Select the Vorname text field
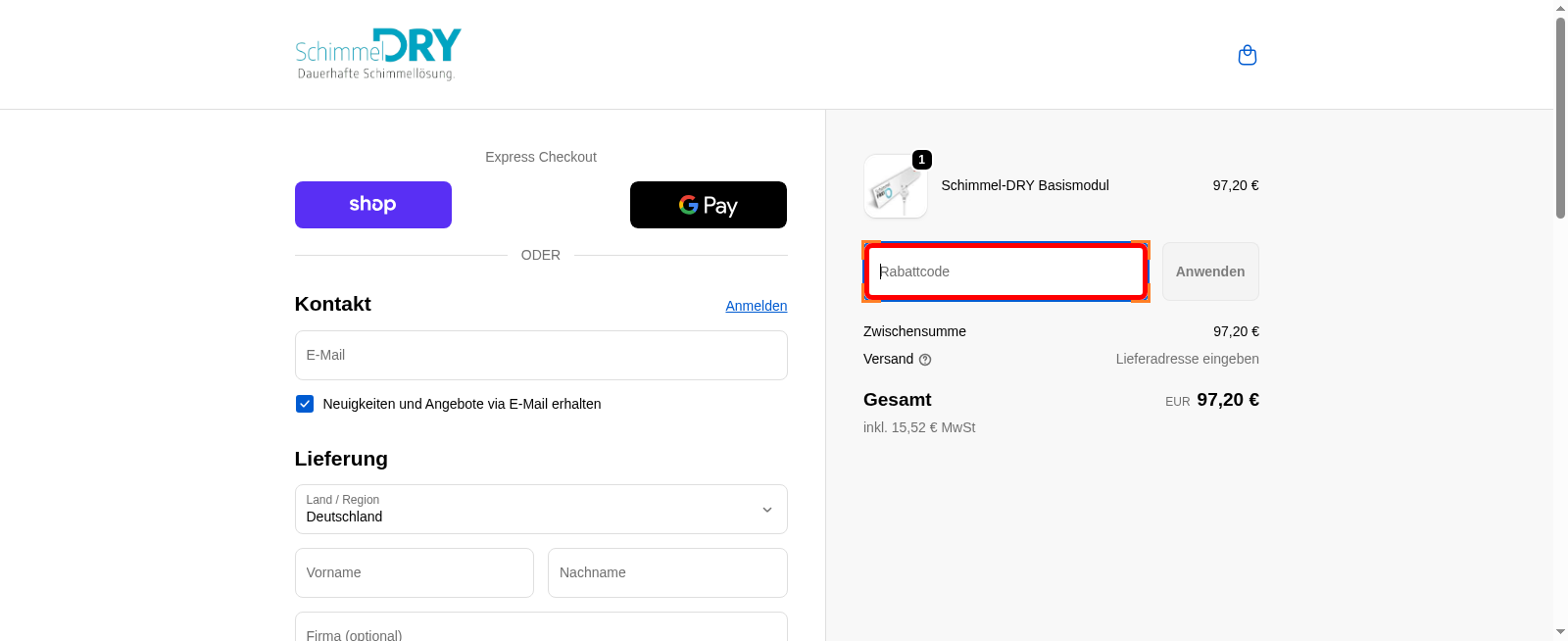Image resolution: width=1568 pixels, height=641 pixels. [x=414, y=572]
